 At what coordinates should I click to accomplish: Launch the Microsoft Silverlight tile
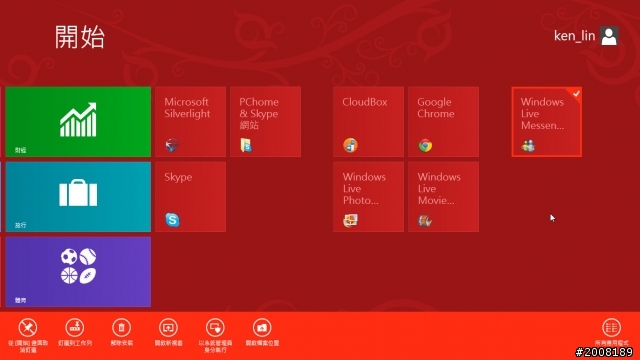(x=190, y=122)
